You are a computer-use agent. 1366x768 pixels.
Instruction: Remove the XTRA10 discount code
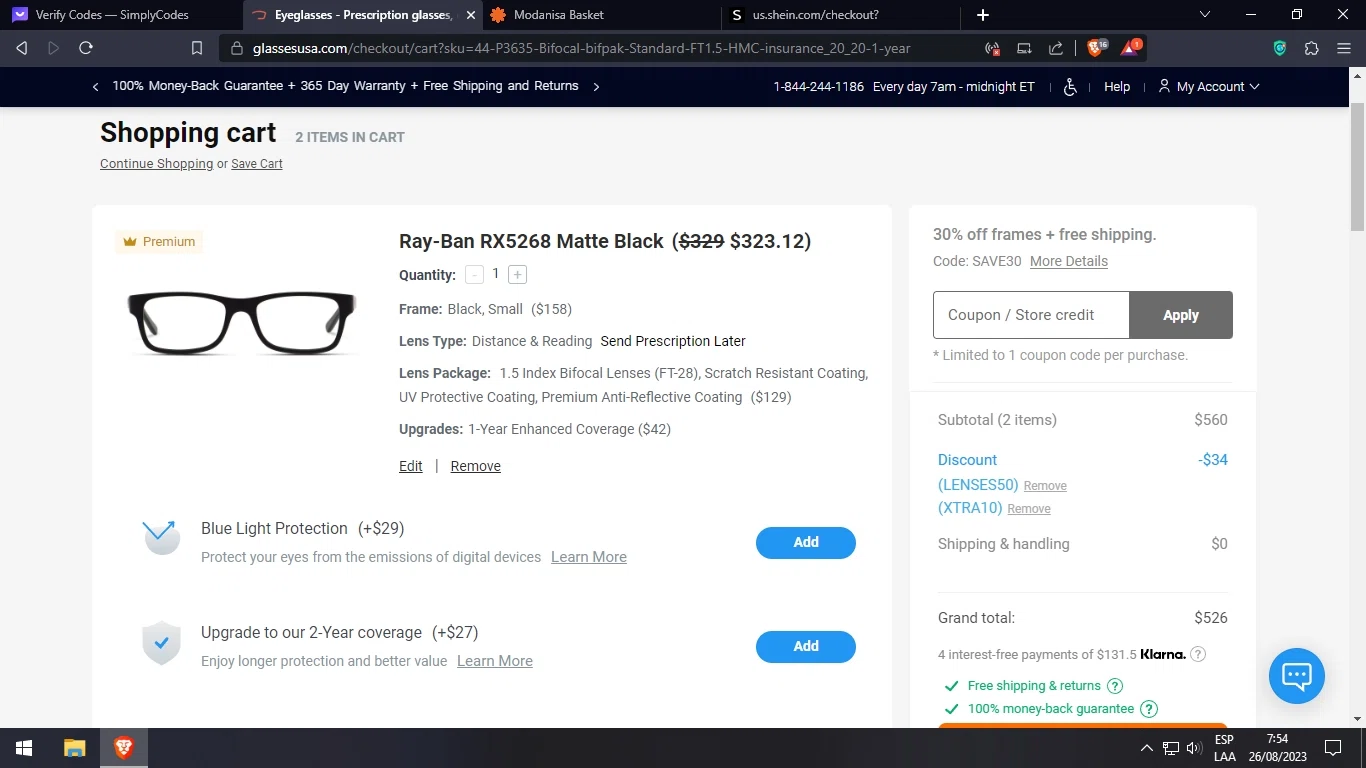point(1029,509)
